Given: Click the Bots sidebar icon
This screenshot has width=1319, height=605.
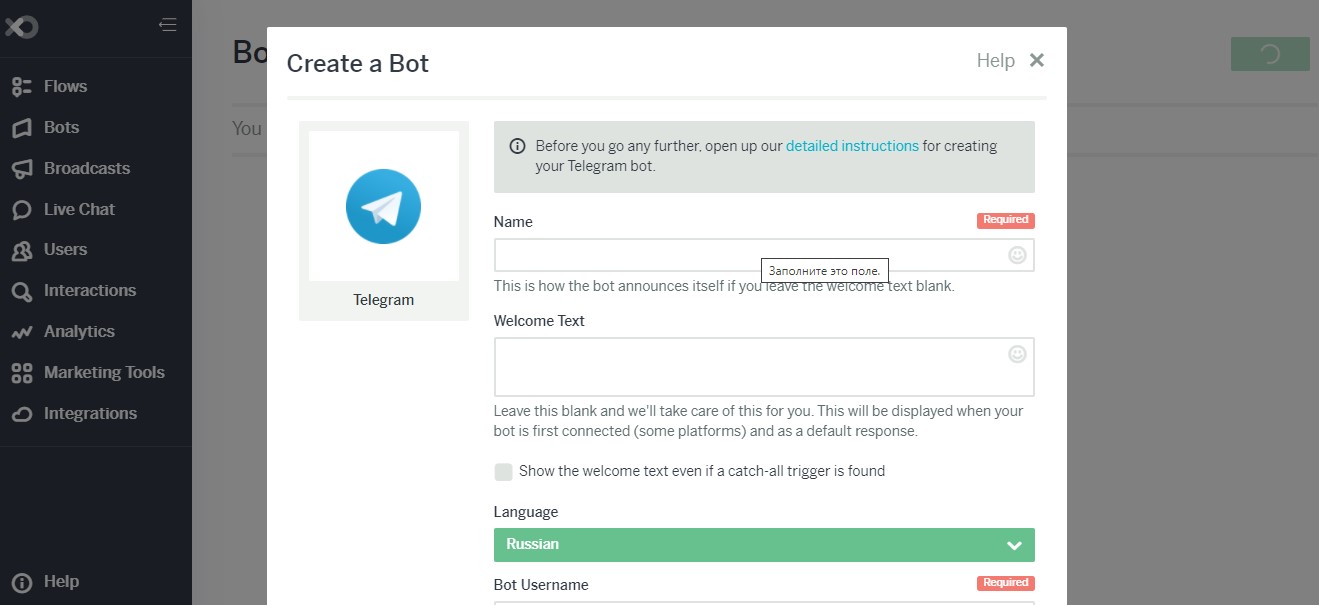Looking at the screenshot, I should [x=22, y=128].
